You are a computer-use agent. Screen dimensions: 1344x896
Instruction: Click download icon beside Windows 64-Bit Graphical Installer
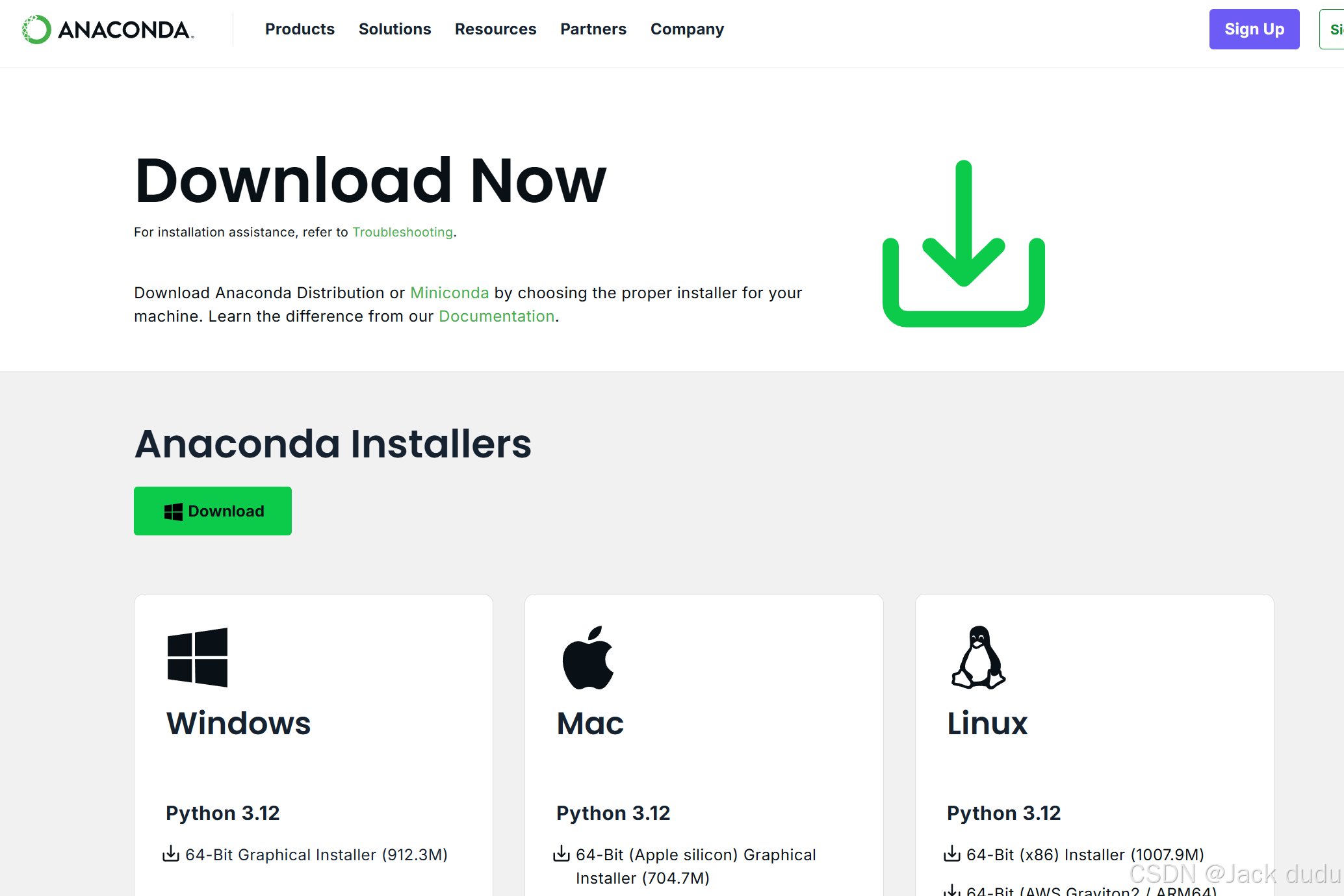171,854
